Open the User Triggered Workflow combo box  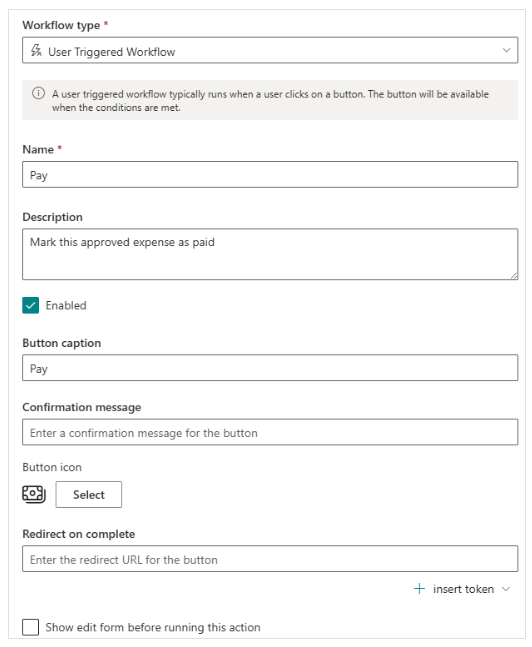270,50
